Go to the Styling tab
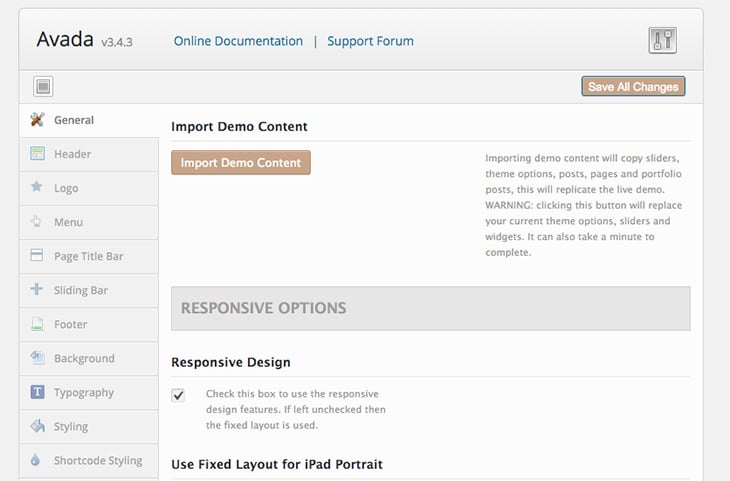The image size is (730, 481). 89,426
